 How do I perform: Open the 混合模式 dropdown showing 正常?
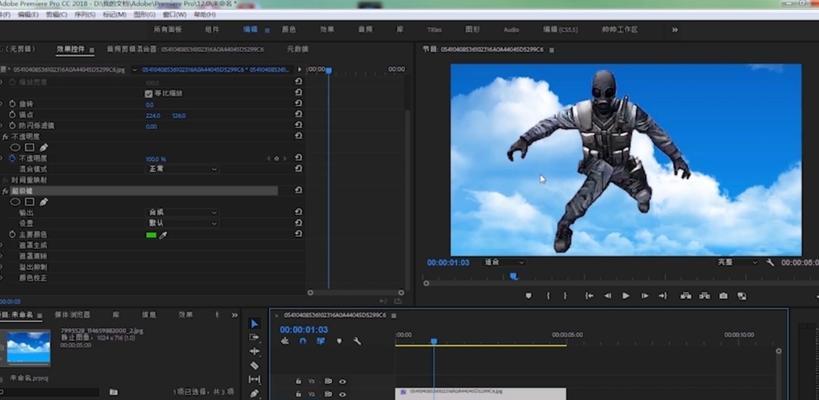[x=182, y=169]
